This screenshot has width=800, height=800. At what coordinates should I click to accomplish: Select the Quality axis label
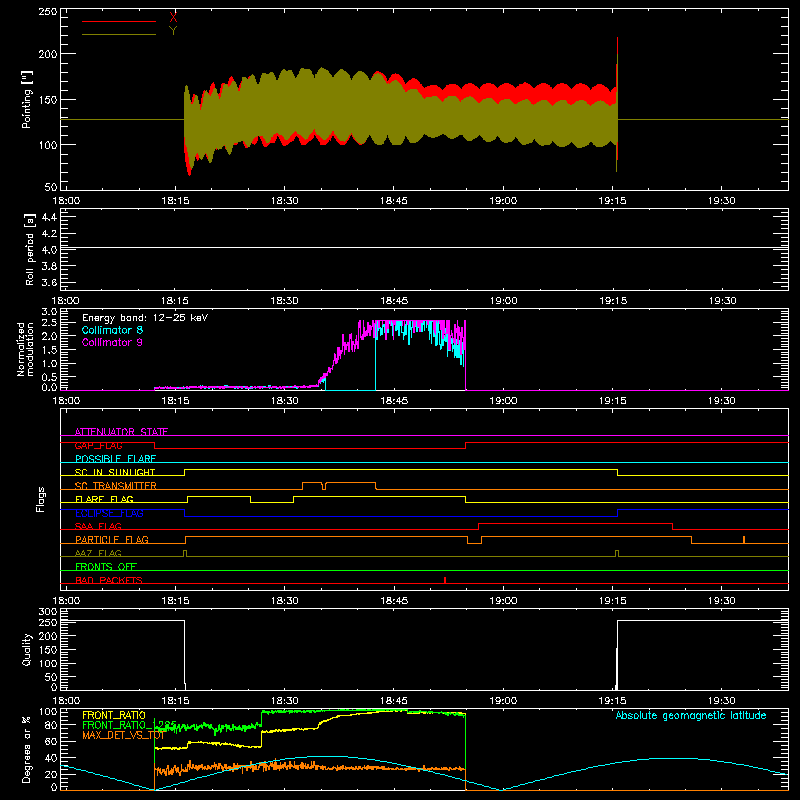[27, 649]
